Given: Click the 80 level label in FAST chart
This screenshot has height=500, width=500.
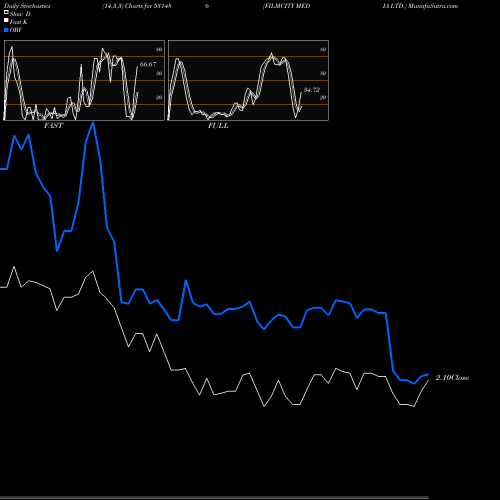Looking at the screenshot, I should pos(159,49).
